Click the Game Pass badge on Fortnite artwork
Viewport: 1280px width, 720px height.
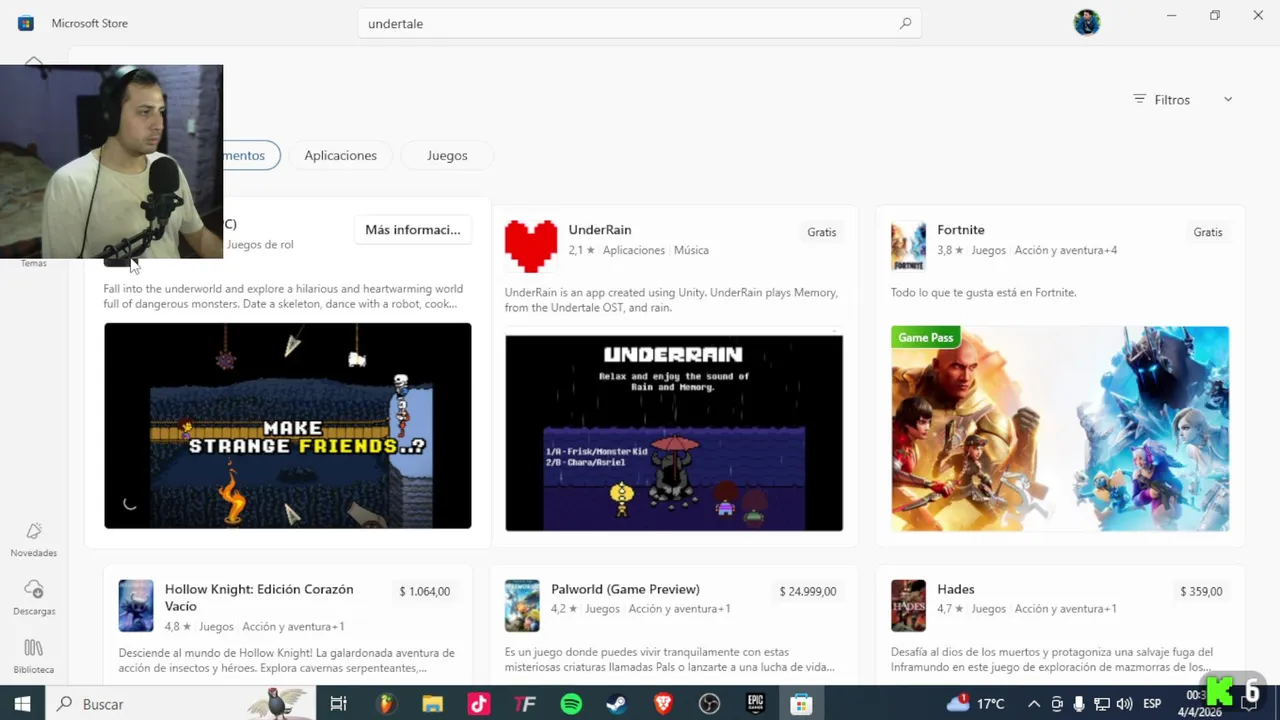(926, 337)
